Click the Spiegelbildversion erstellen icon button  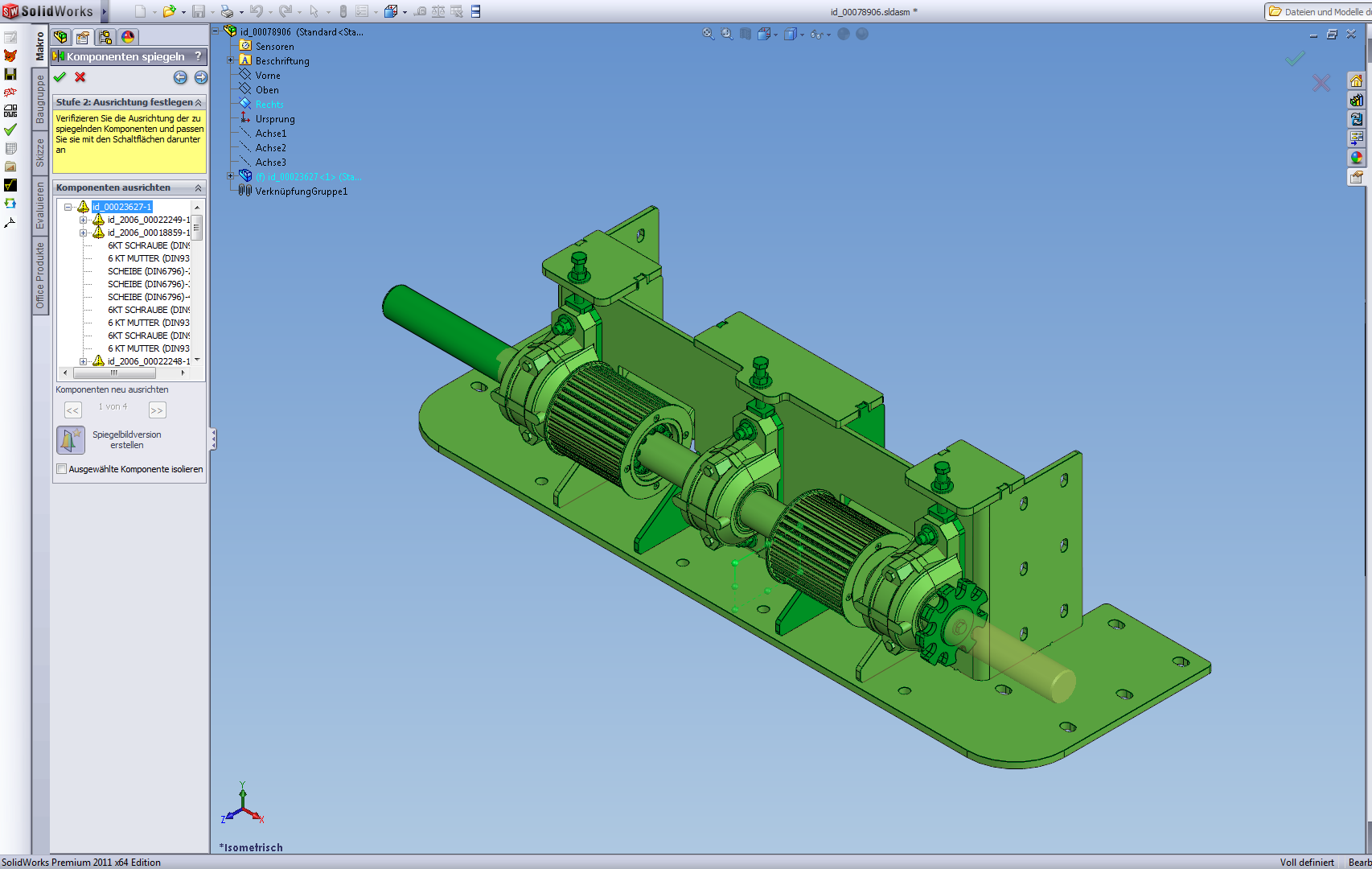pos(71,440)
